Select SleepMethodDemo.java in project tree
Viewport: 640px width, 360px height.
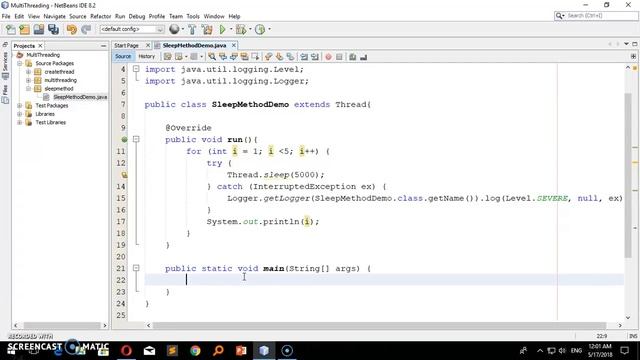tap(80, 97)
